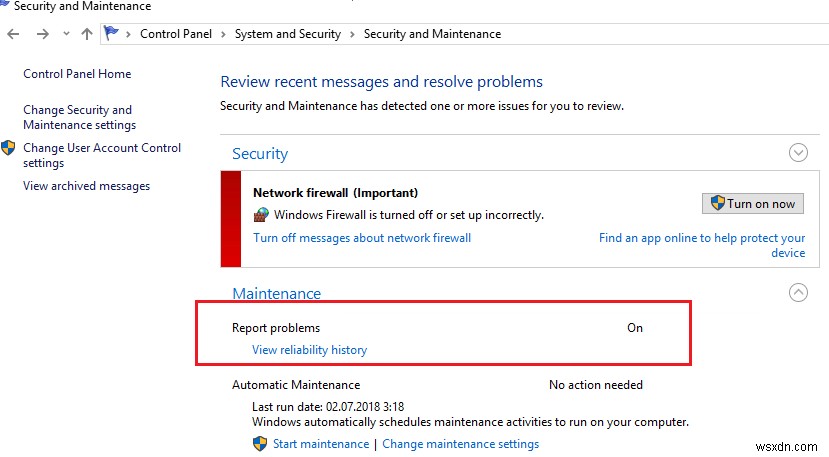
Task: Select System and Security breadcrumb
Action: [288, 34]
